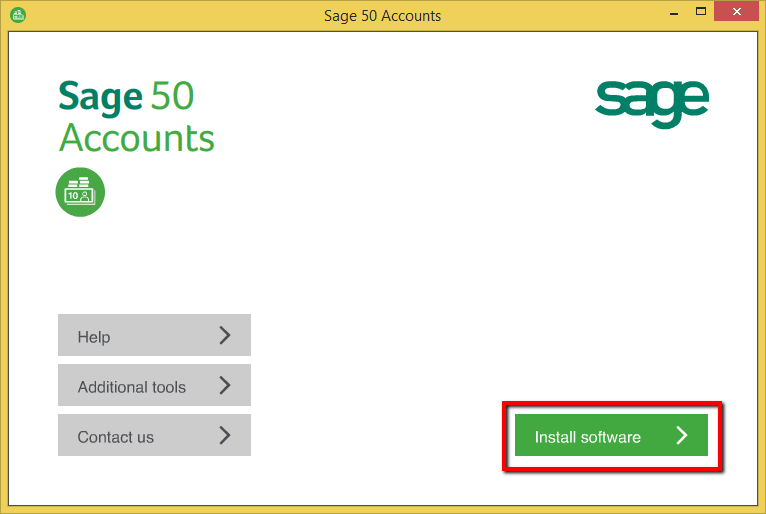Select the Contact us button
The image size is (766, 514).
click(154, 435)
